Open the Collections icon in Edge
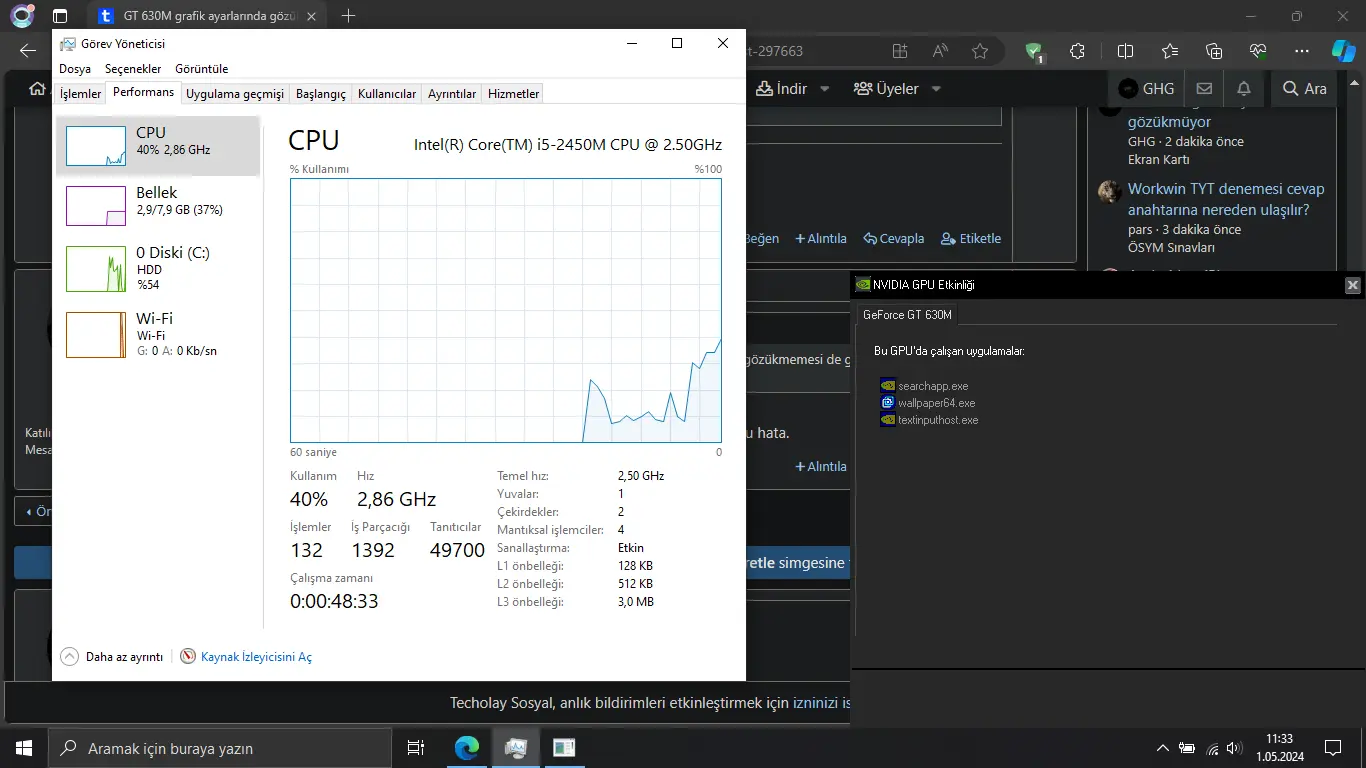 click(x=1214, y=51)
